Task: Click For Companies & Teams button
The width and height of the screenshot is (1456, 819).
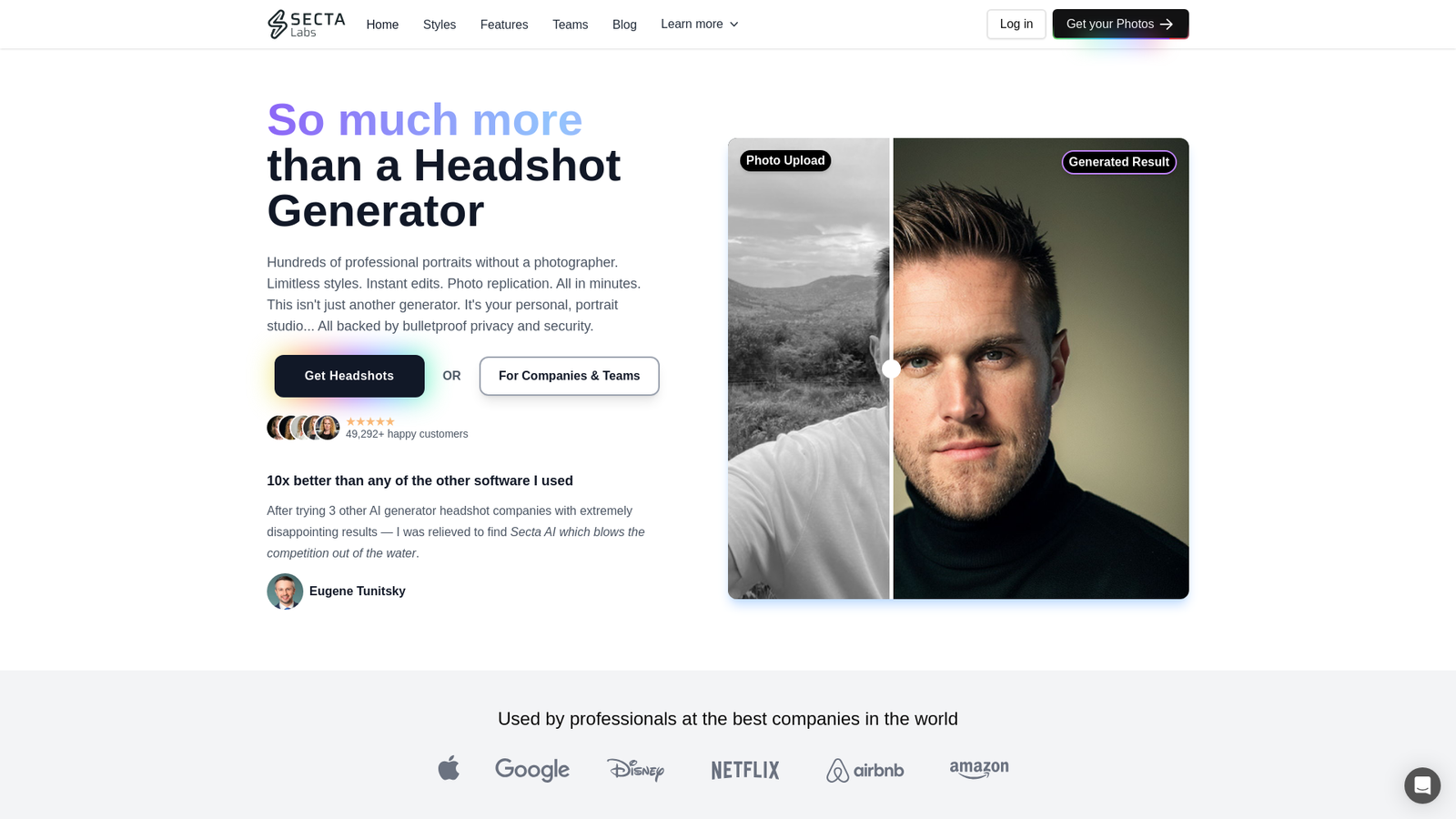Action: [x=570, y=376]
